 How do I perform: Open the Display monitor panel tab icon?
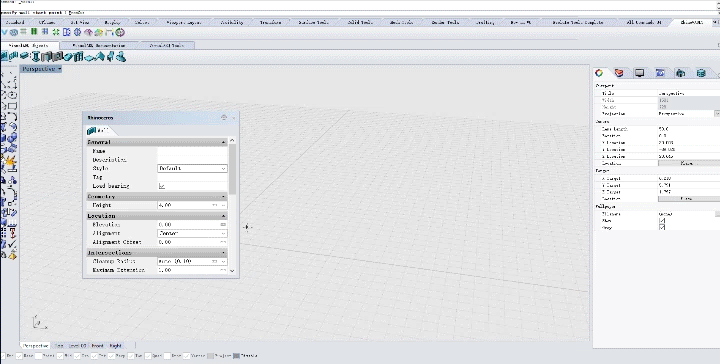(640, 73)
